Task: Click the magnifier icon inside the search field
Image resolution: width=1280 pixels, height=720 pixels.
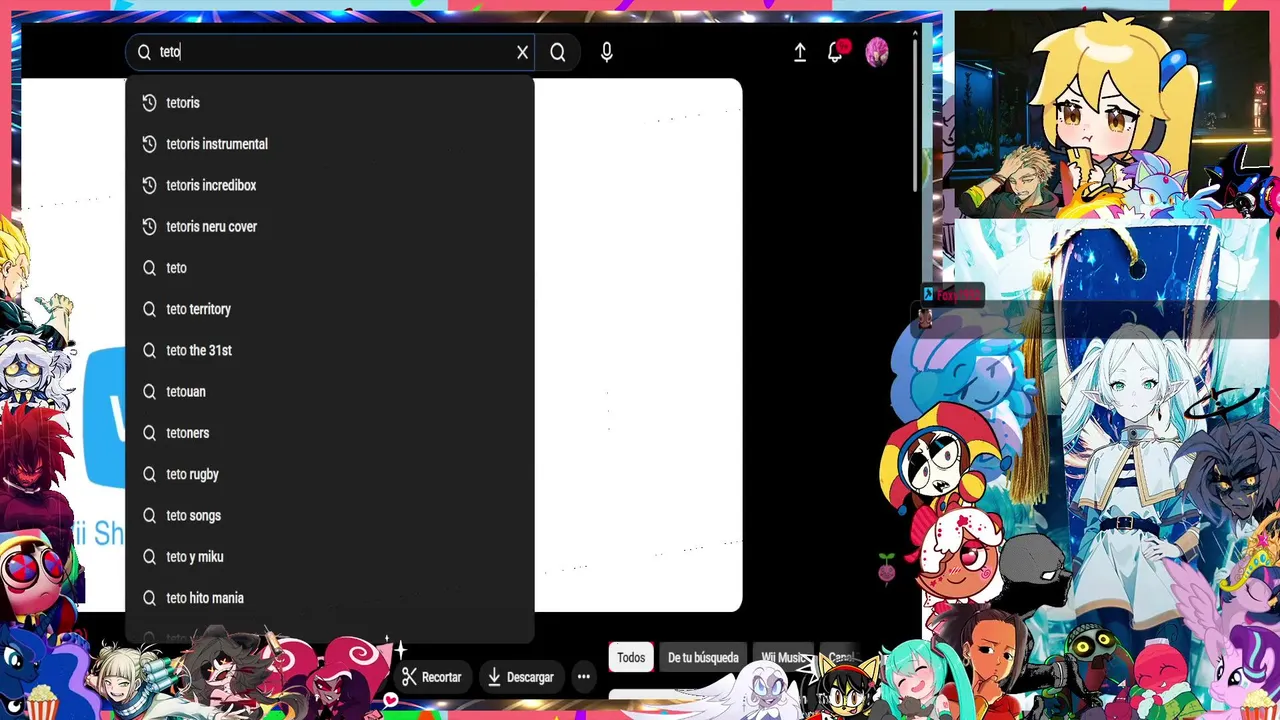Action: tap(144, 52)
